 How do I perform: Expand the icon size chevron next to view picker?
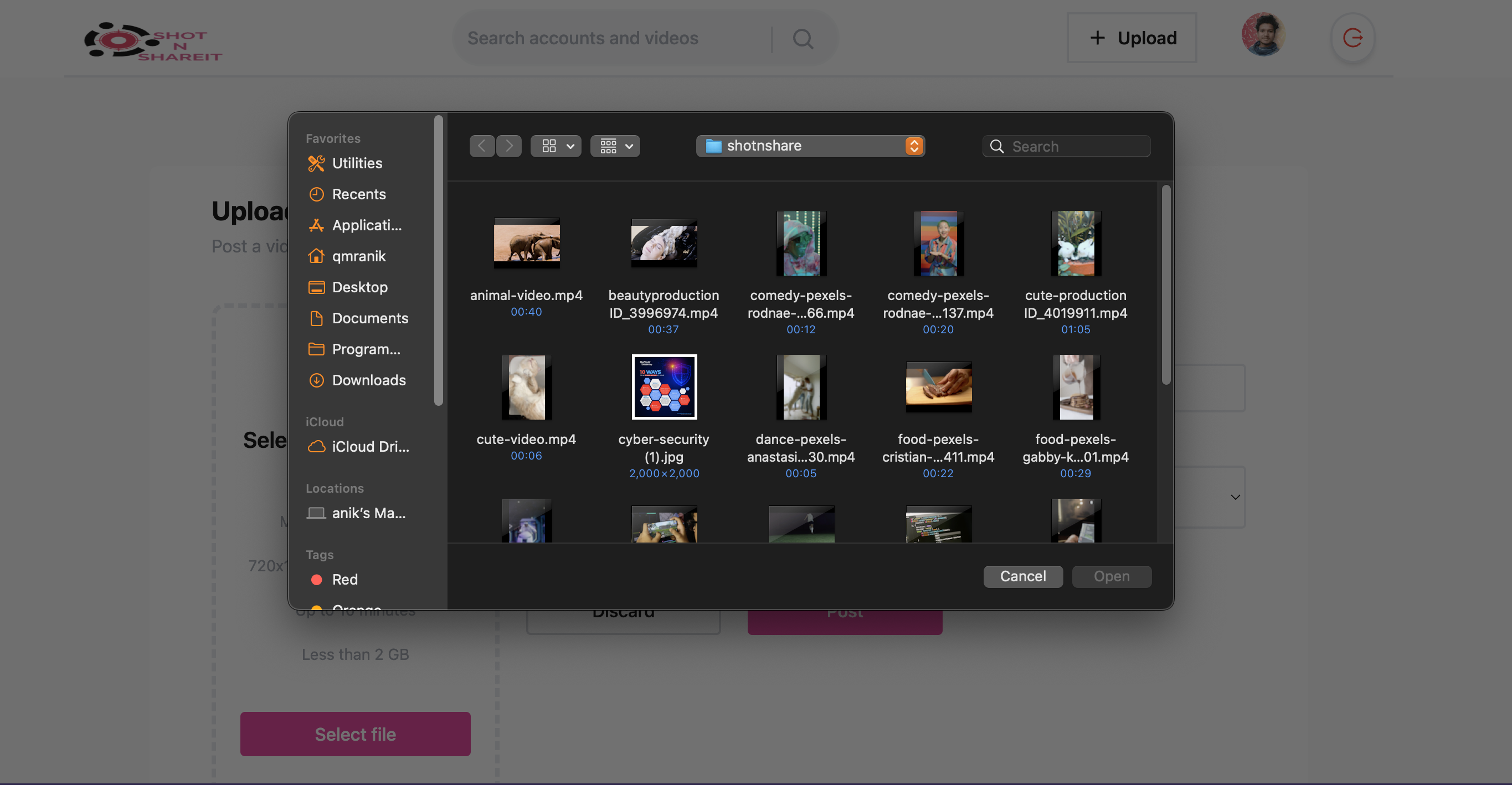click(570, 146)
